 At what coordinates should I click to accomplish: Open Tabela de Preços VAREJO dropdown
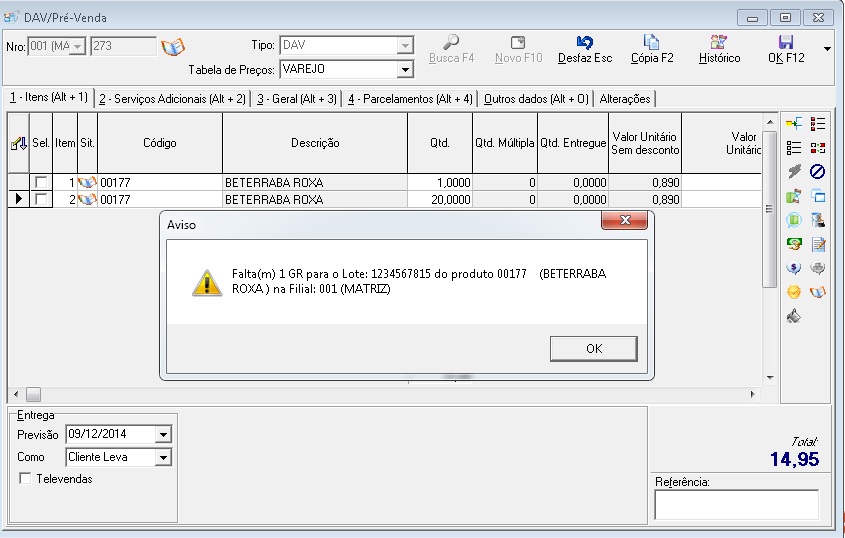click(x=405, y=69)
